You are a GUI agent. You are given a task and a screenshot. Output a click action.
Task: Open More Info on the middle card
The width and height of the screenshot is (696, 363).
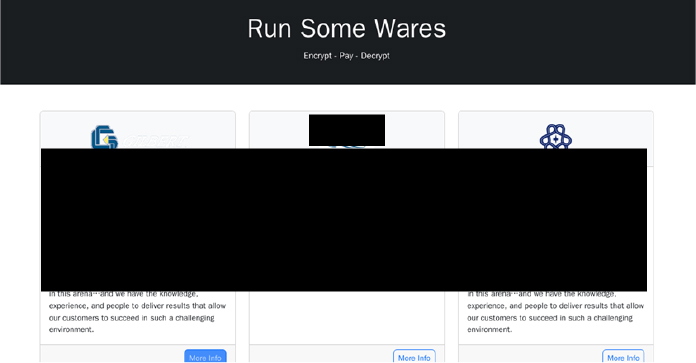[414, 356]
